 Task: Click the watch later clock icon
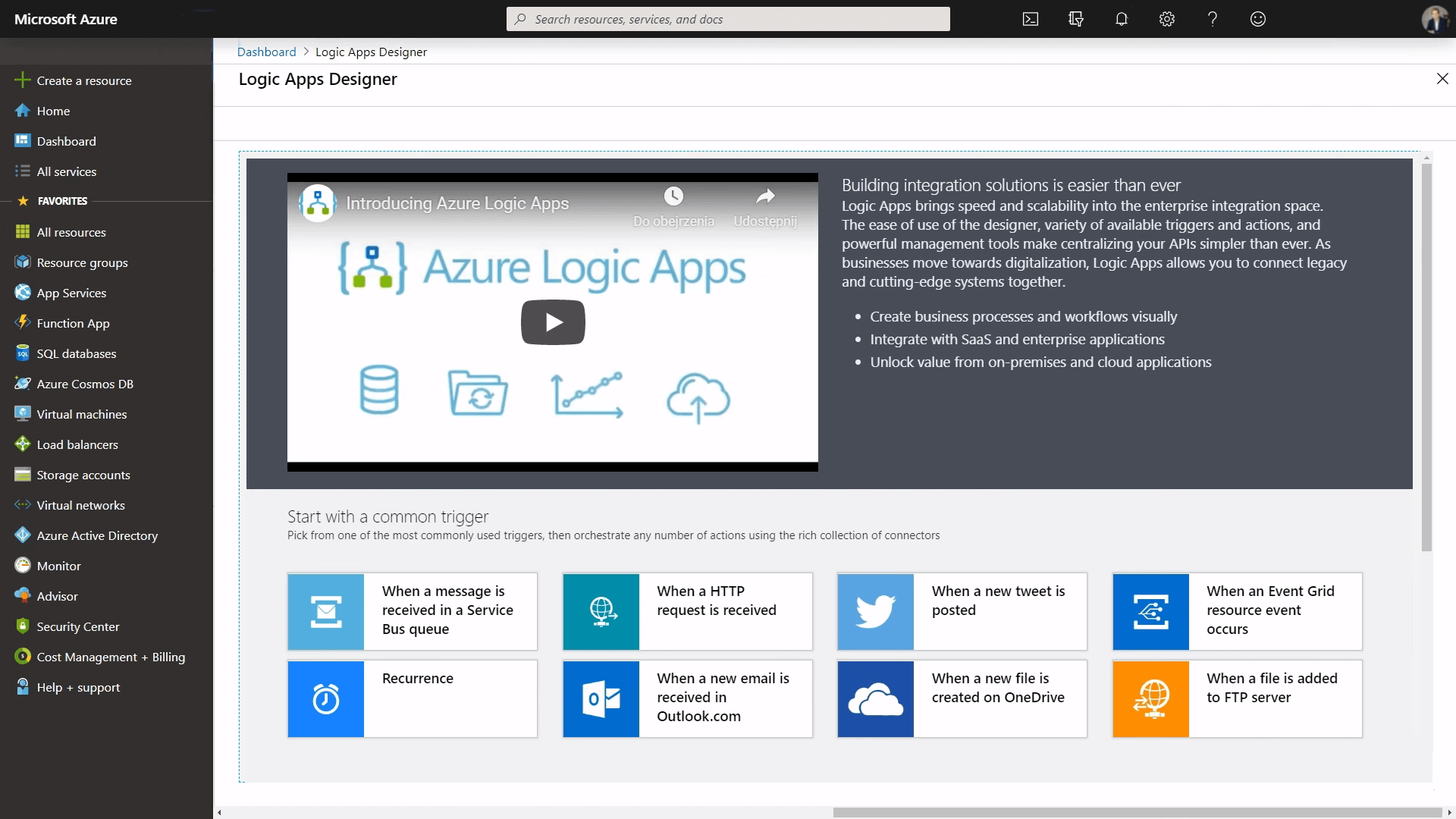point(673,196)
